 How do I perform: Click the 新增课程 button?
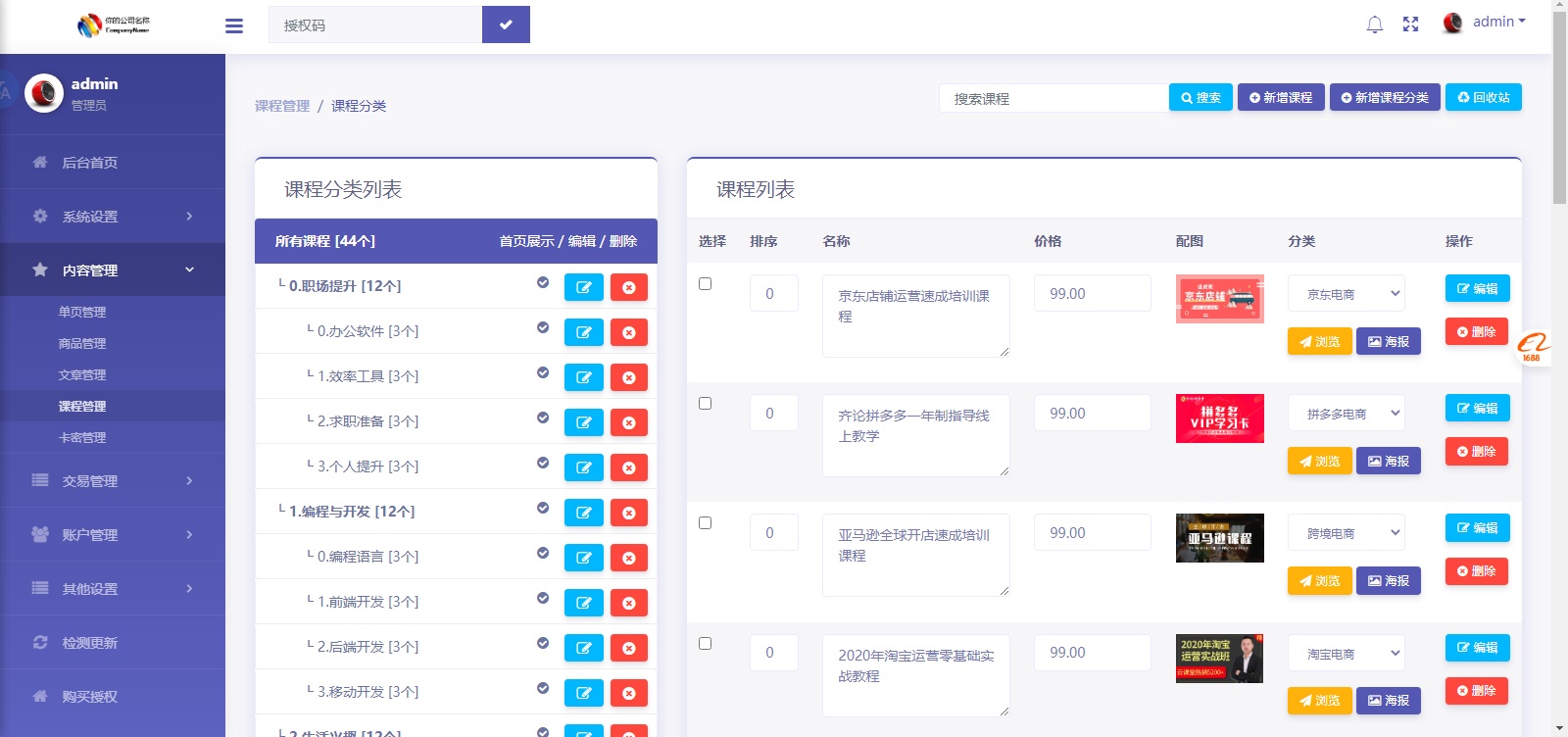[1281, 97]
